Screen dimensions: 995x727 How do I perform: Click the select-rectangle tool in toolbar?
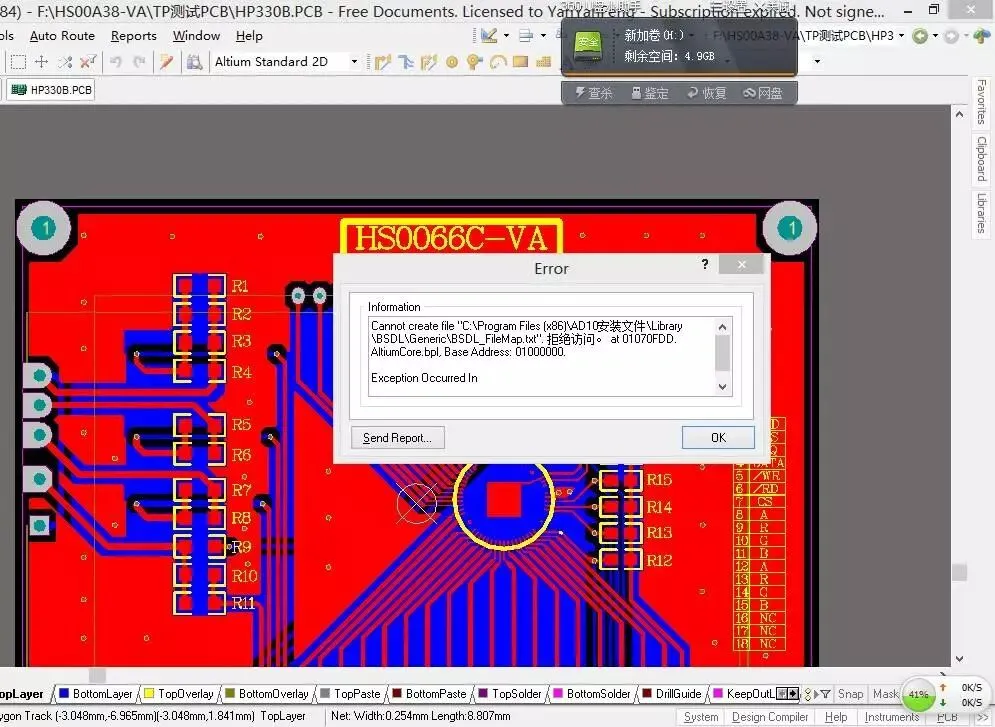[17, 62]
